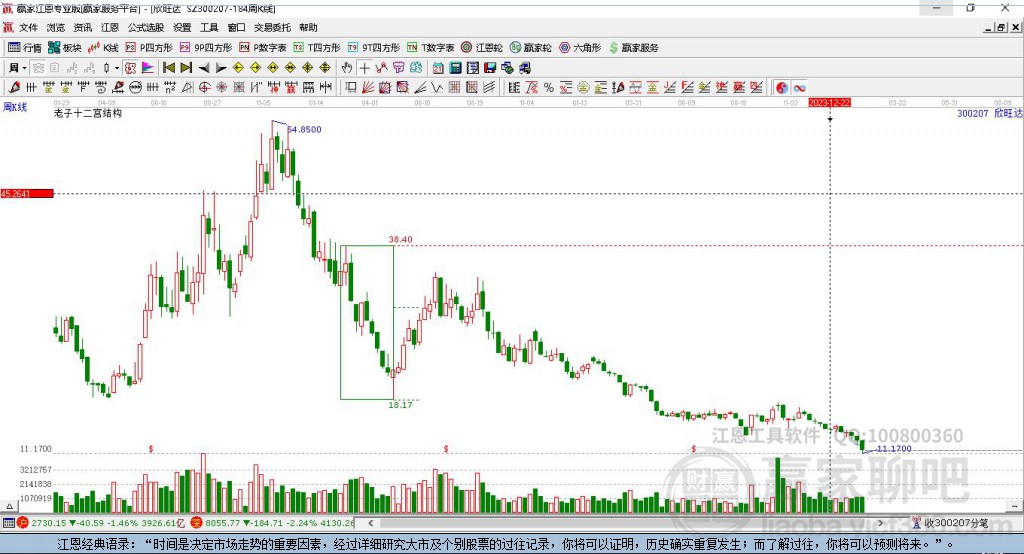Open P数字表 number table

(x=263, y=48)
